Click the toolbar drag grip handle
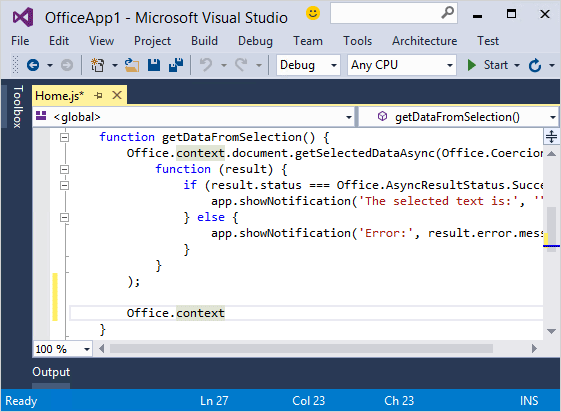561x412 pixels. [15, 65]
